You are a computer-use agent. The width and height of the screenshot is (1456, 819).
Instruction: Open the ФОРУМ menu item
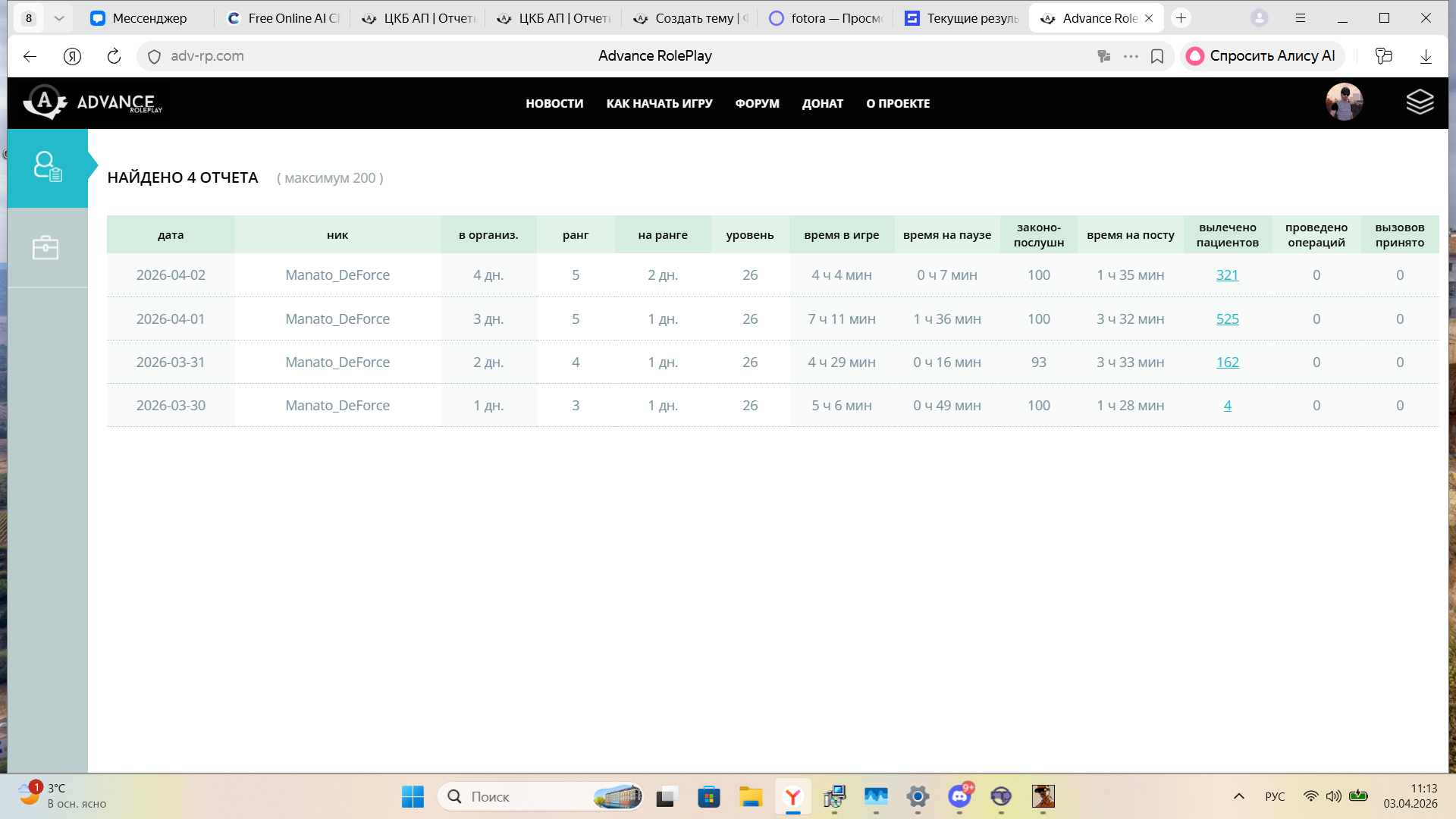[757, 104]
